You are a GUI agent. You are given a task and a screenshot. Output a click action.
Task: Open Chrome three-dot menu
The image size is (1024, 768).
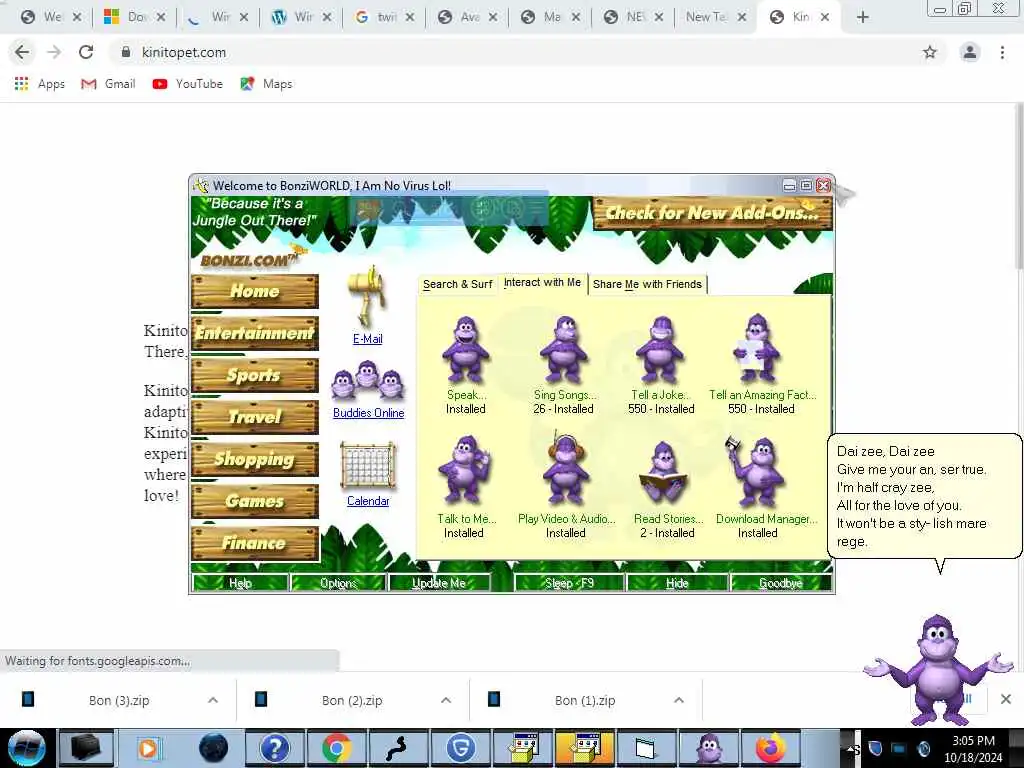point(1002,52)
